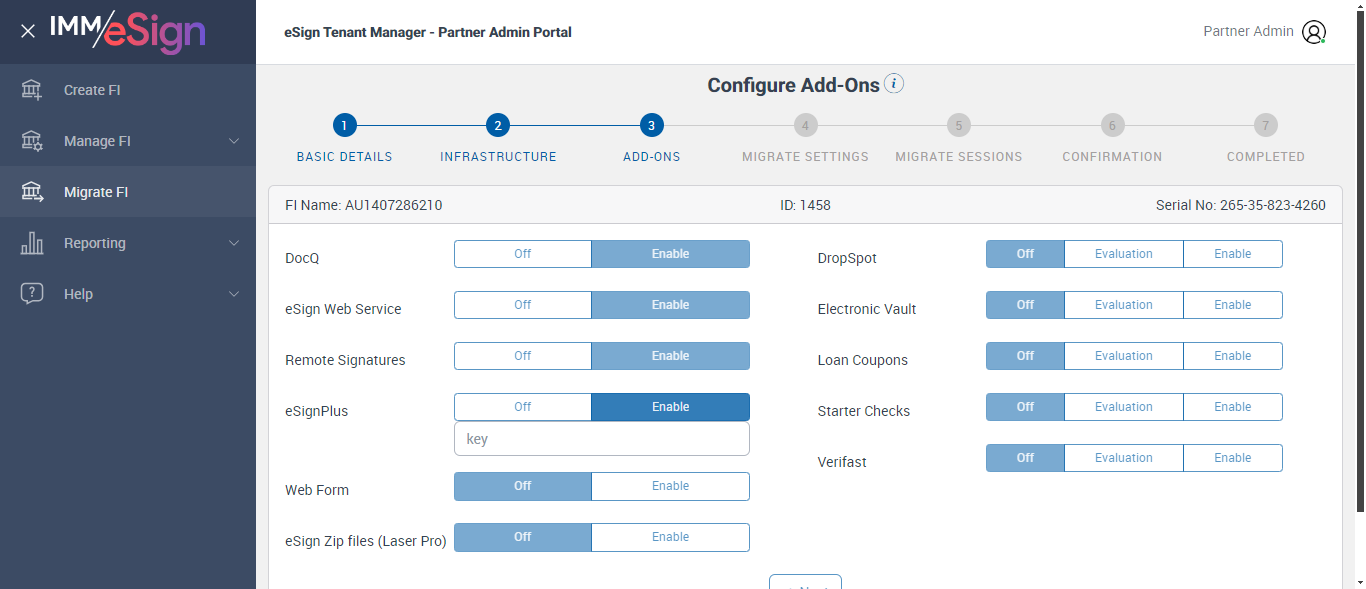
Task: Click the Manage FI gear-bank icon
Action: [x=32, y=141]
